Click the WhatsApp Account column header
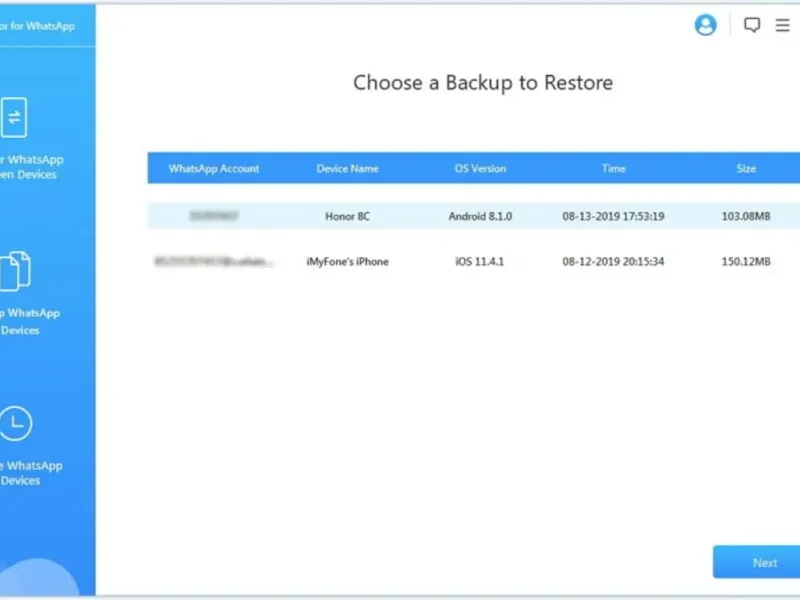 (x=214, y=168)
